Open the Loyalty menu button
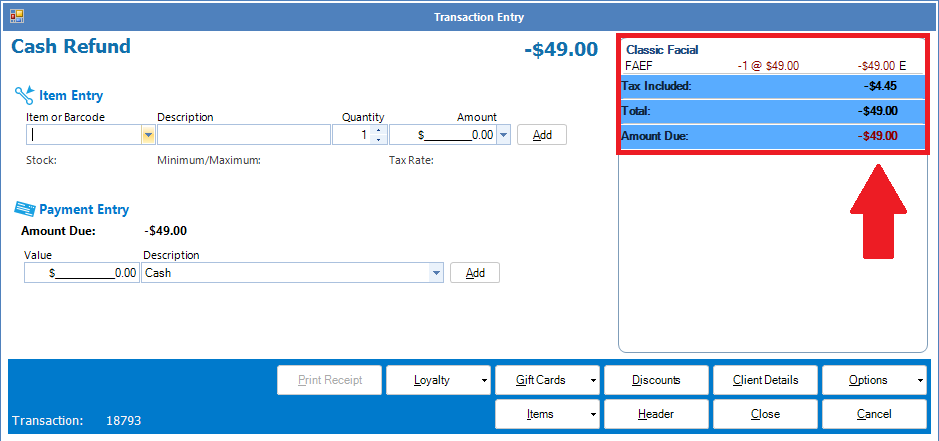The width and height of the screenshot is (939, 441). coord(440,380)
